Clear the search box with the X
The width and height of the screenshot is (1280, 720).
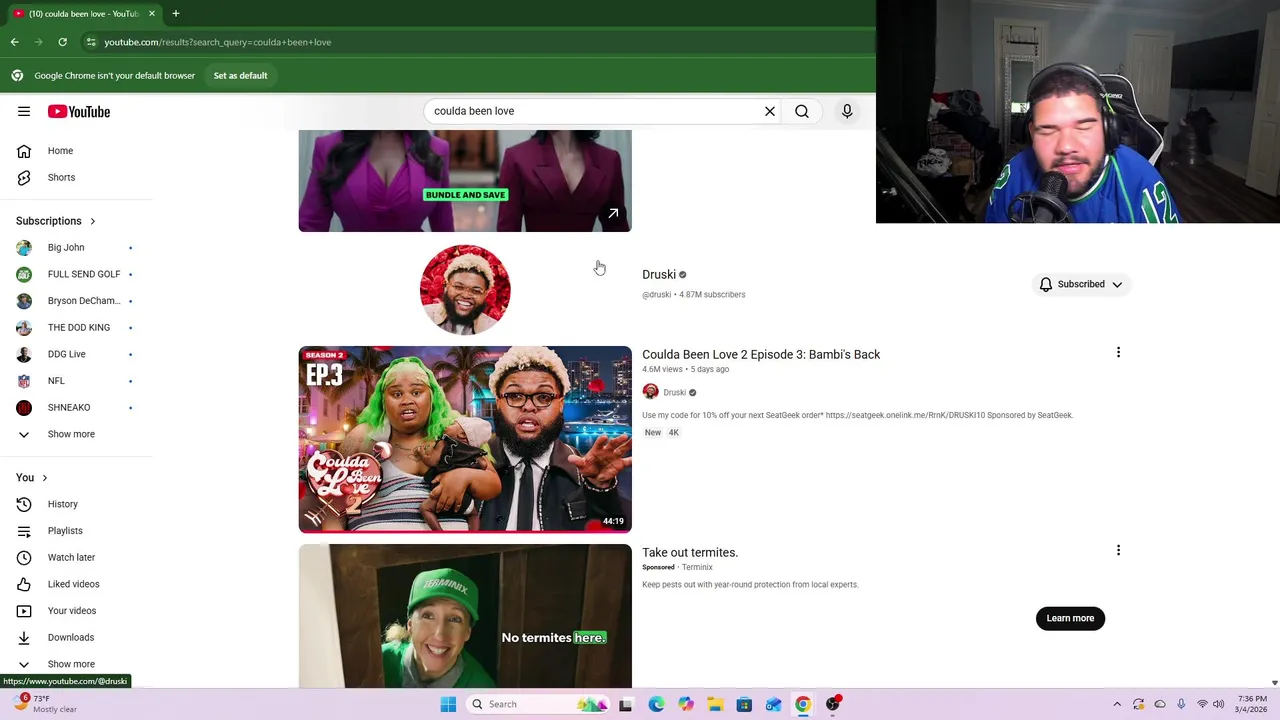click(770, 111)
